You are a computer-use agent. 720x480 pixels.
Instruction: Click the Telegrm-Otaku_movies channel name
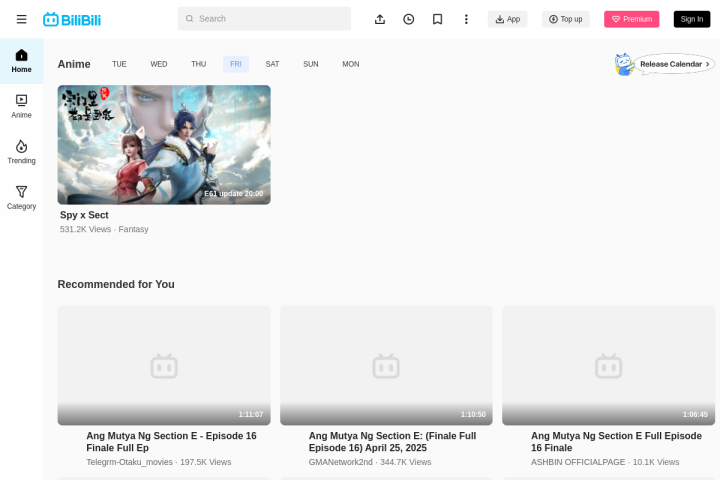(129, 462)
